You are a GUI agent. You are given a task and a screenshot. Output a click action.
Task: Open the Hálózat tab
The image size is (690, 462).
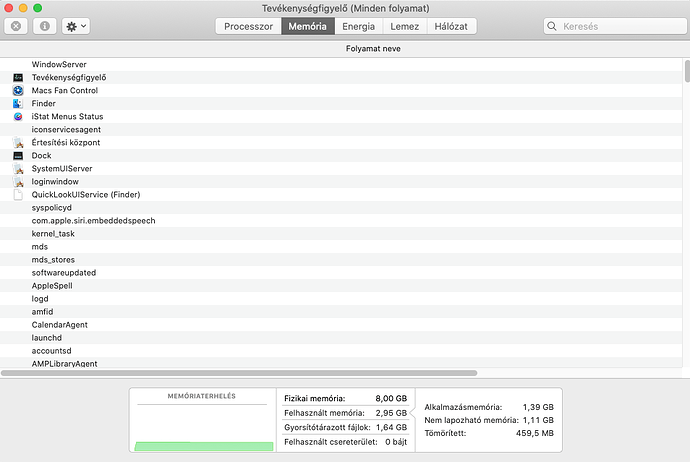click(451, 26)
